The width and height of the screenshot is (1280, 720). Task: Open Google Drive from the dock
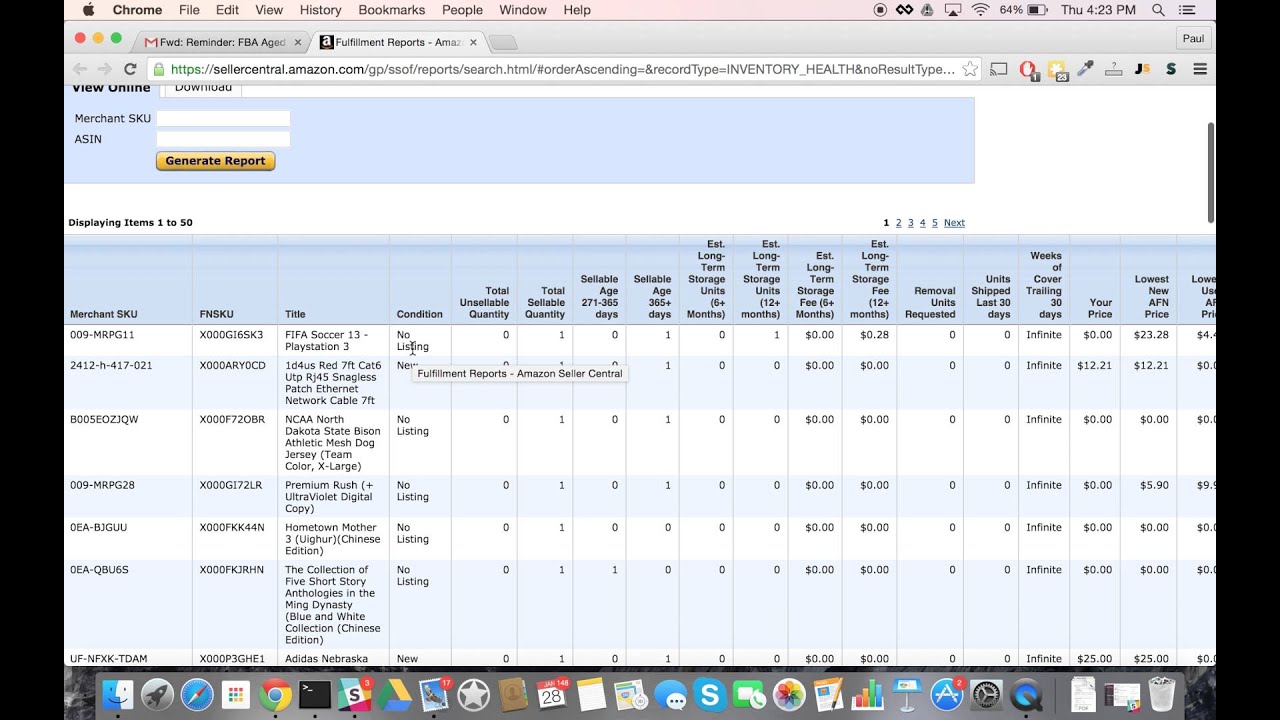pos(394,694)
